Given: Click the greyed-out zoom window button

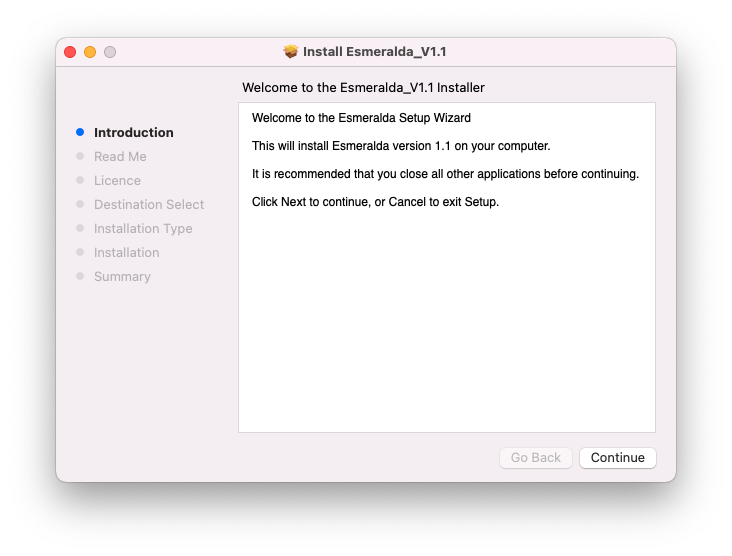Looking at the screenshot, I should pyautogui.click(x=110, y=52).
